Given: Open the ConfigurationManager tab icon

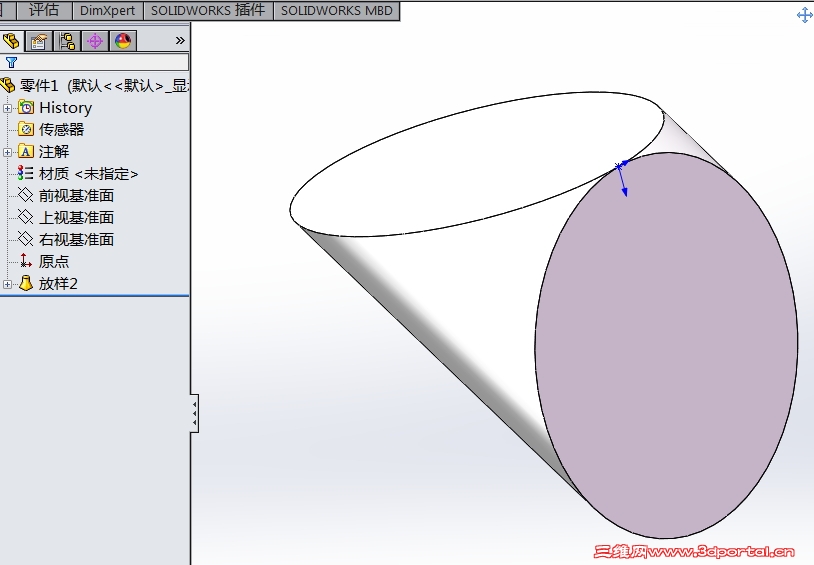Looking at the screenshot, I should (x=67, y=41).
